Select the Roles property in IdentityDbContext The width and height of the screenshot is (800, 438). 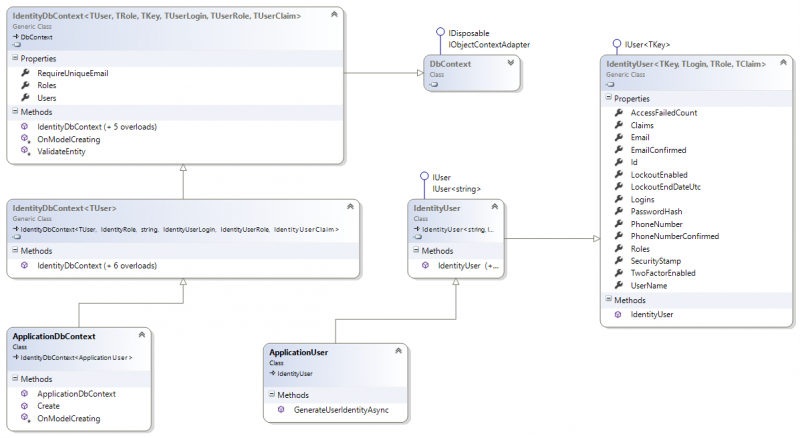click(x=46, y=85)
